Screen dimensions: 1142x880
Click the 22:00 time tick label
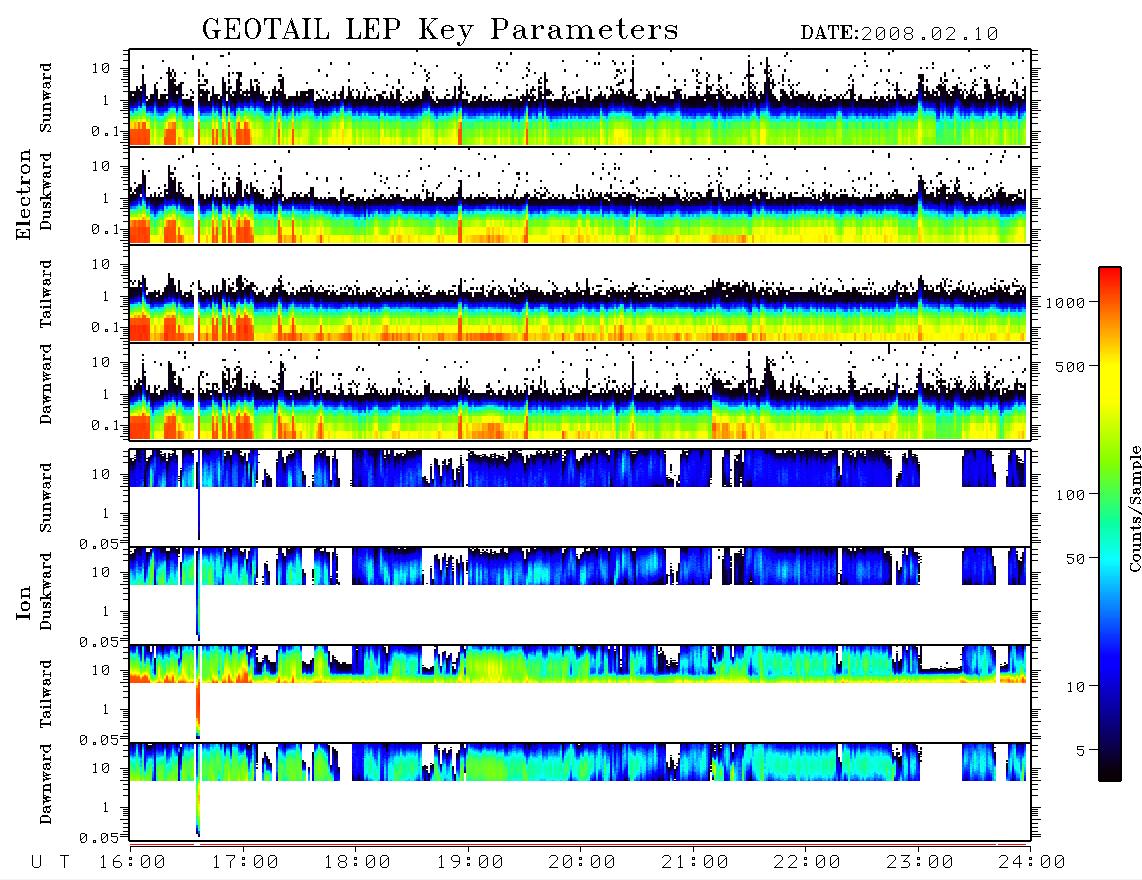pyautogui.click(x=807, y=862)
